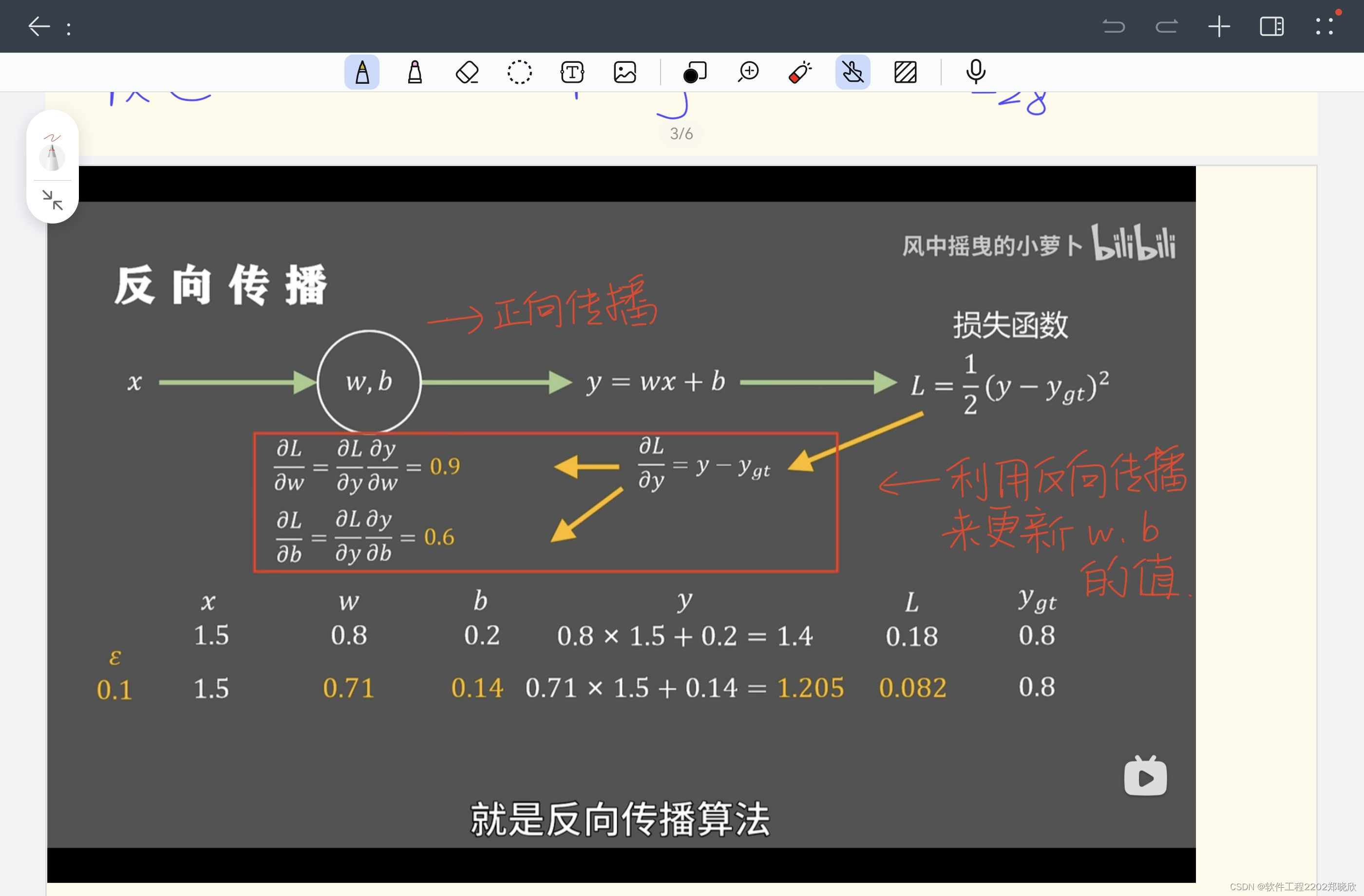Toggle split view panel
Screen dimensions: 1364x896
[x=1271, y=26]
